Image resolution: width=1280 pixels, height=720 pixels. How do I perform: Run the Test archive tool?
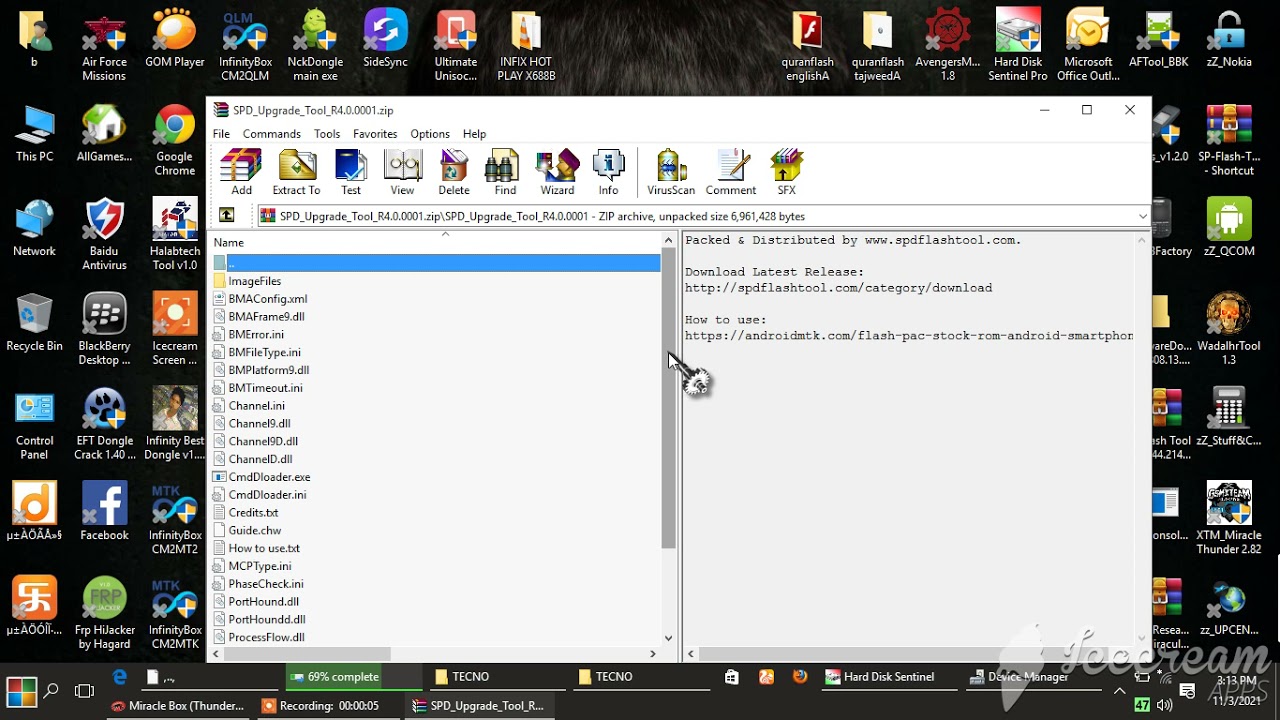[351, 172]
